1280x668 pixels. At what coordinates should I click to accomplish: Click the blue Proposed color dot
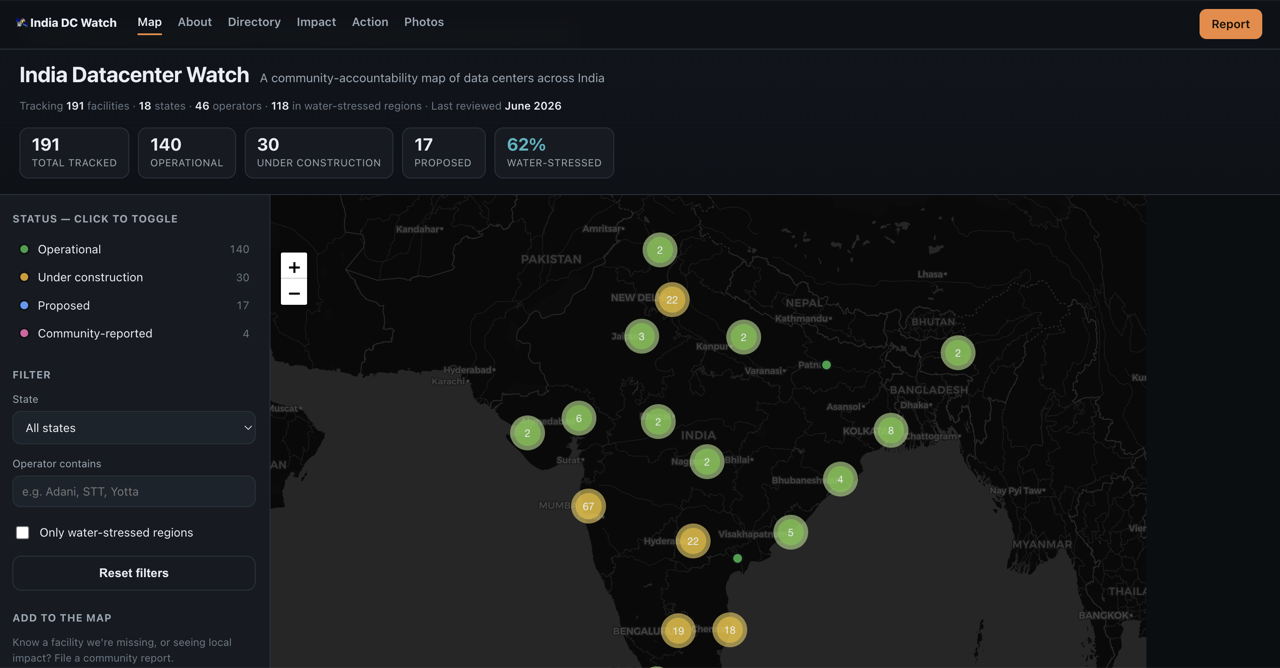click(24, 305)
